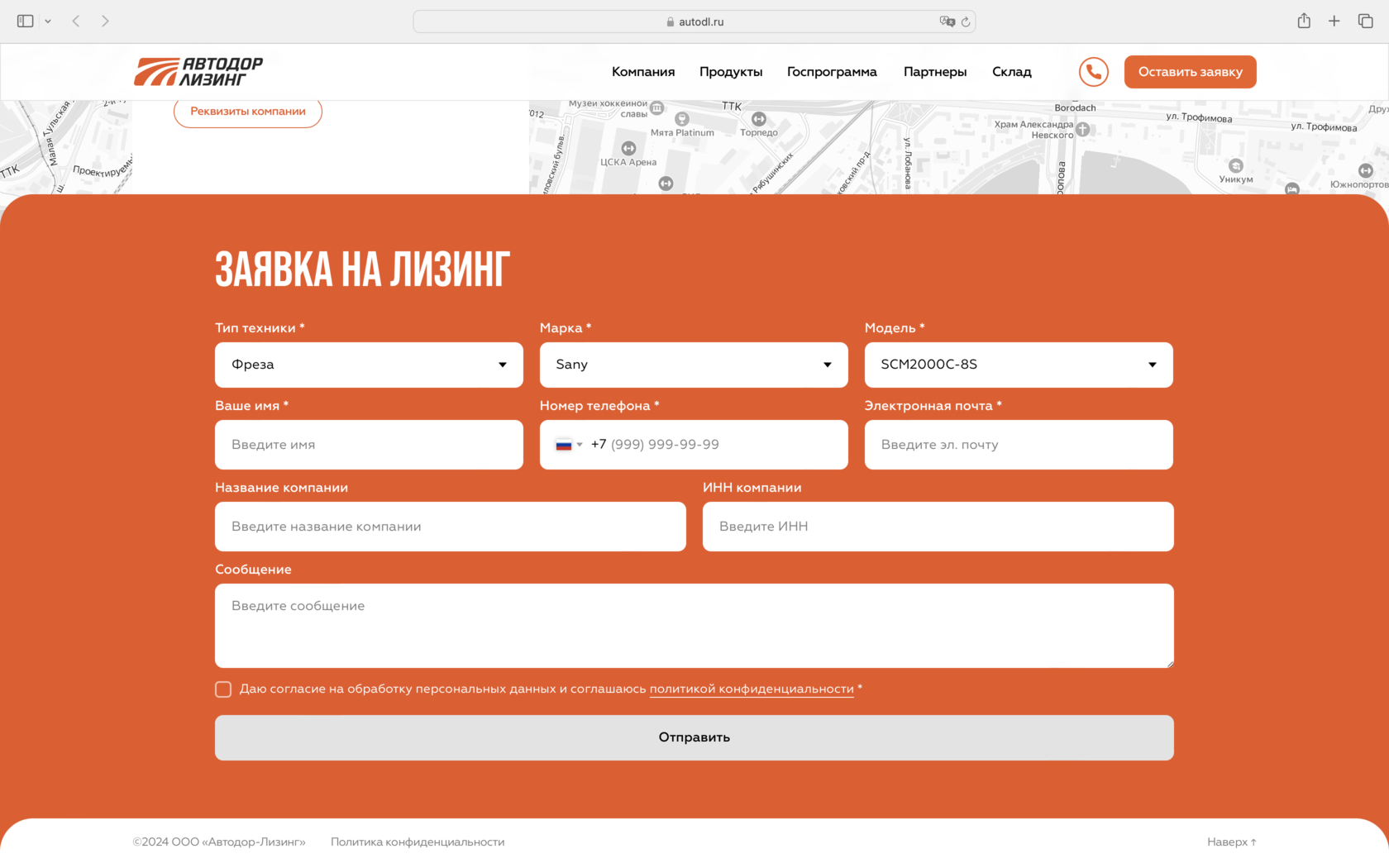Open a new tab with the plus icon
Image resolution: width=1389 pixels, height=868 pixels.
1334,21
